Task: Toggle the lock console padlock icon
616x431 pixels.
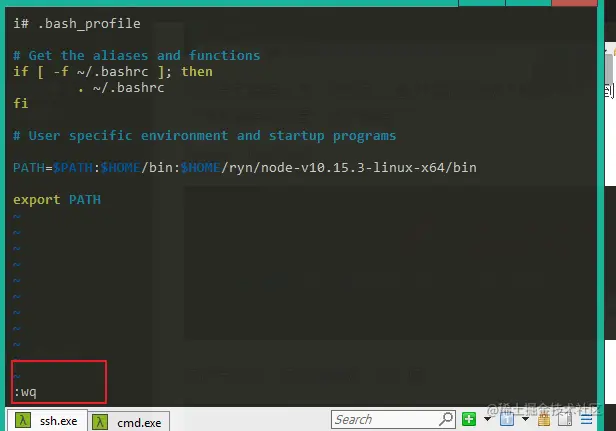Action: pyautogui.click(x=544, y=419)
